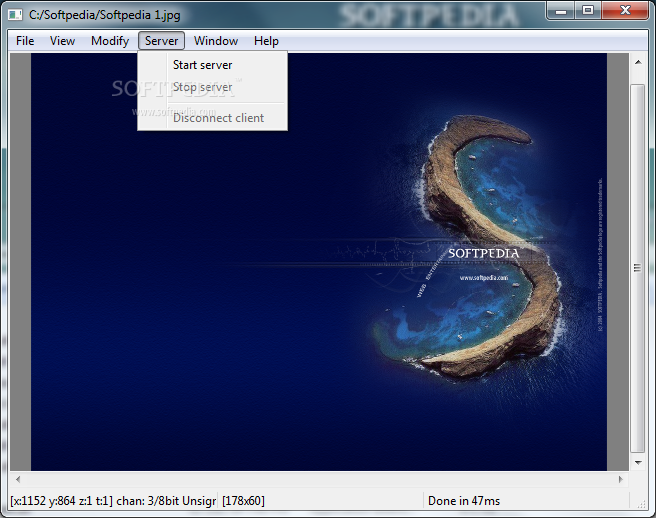
Task: Maximize the image viewer window
Action: (x=588, y=10)
